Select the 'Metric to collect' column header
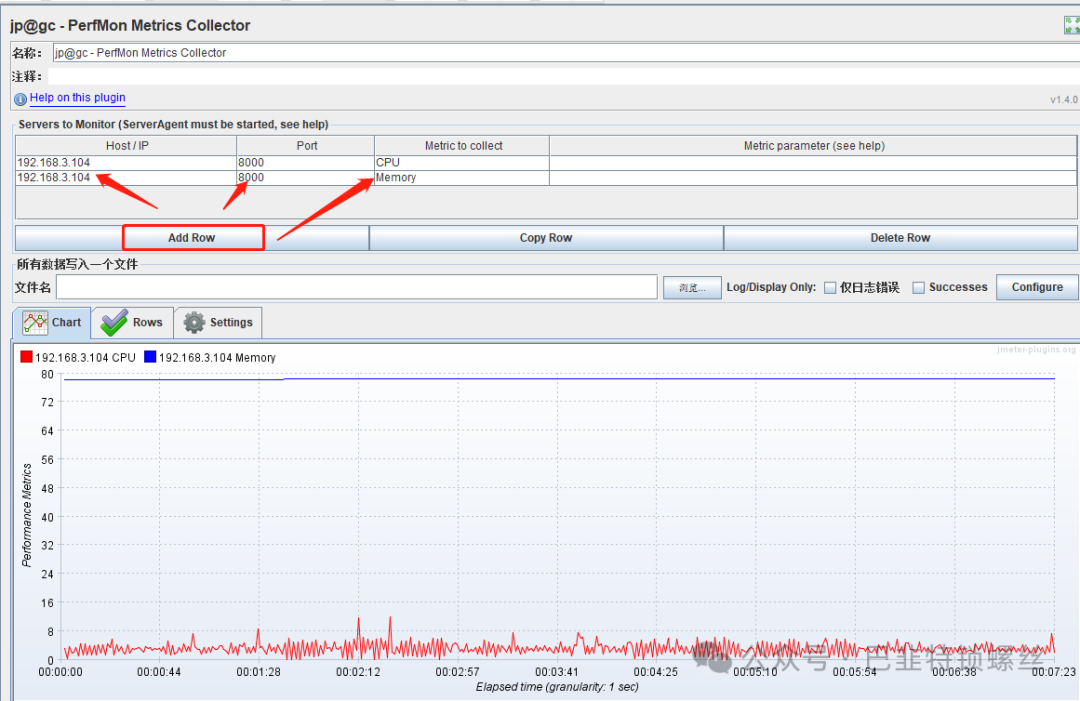The height and width of the screenshot is (701, 1080). click(462, 145)
